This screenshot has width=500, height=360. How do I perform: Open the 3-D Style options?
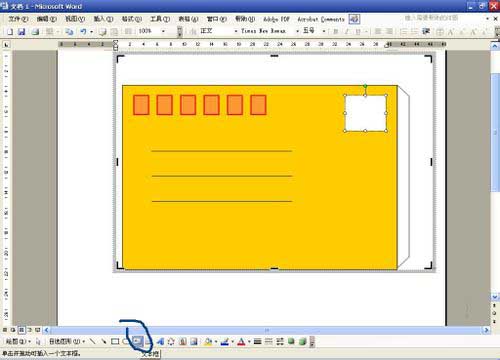pos(303,341)
